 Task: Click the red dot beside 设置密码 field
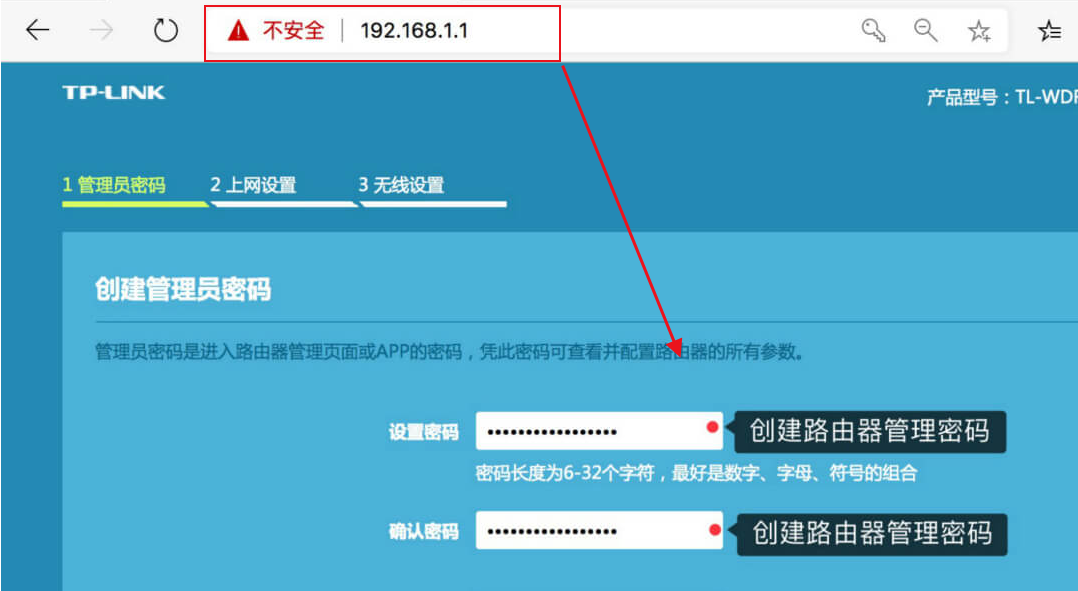712,427
